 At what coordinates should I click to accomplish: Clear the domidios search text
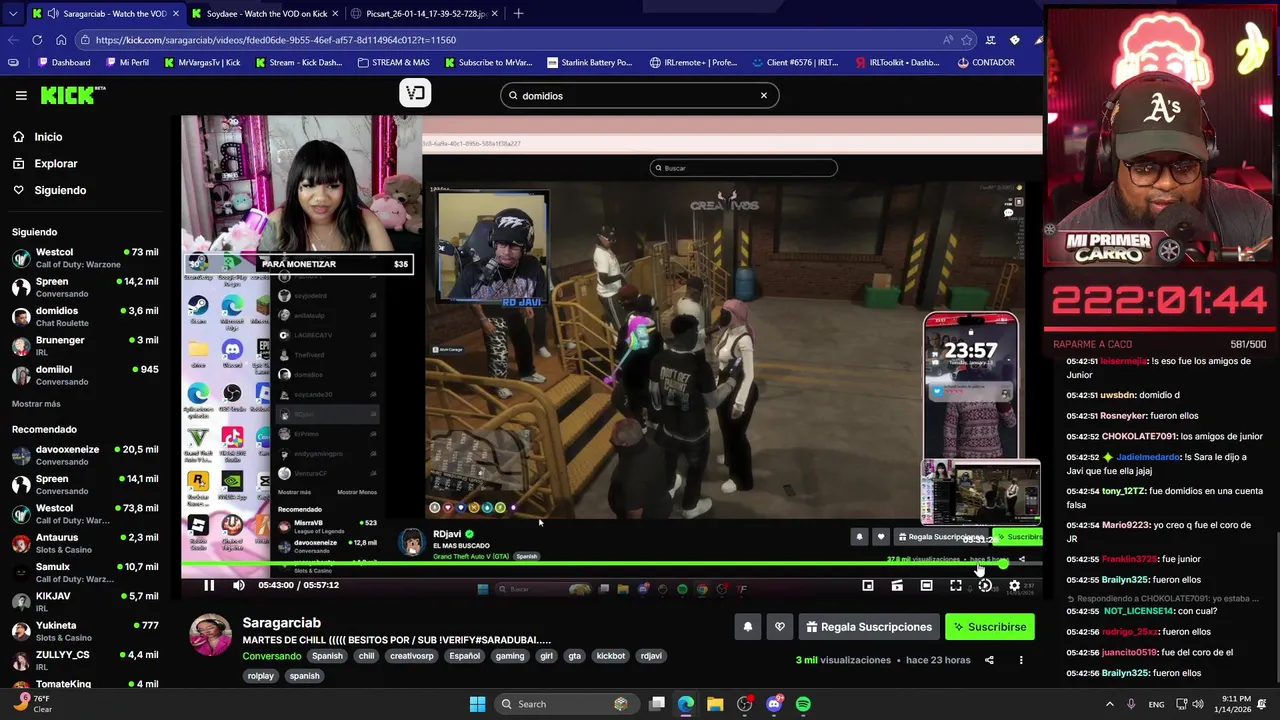764,96
